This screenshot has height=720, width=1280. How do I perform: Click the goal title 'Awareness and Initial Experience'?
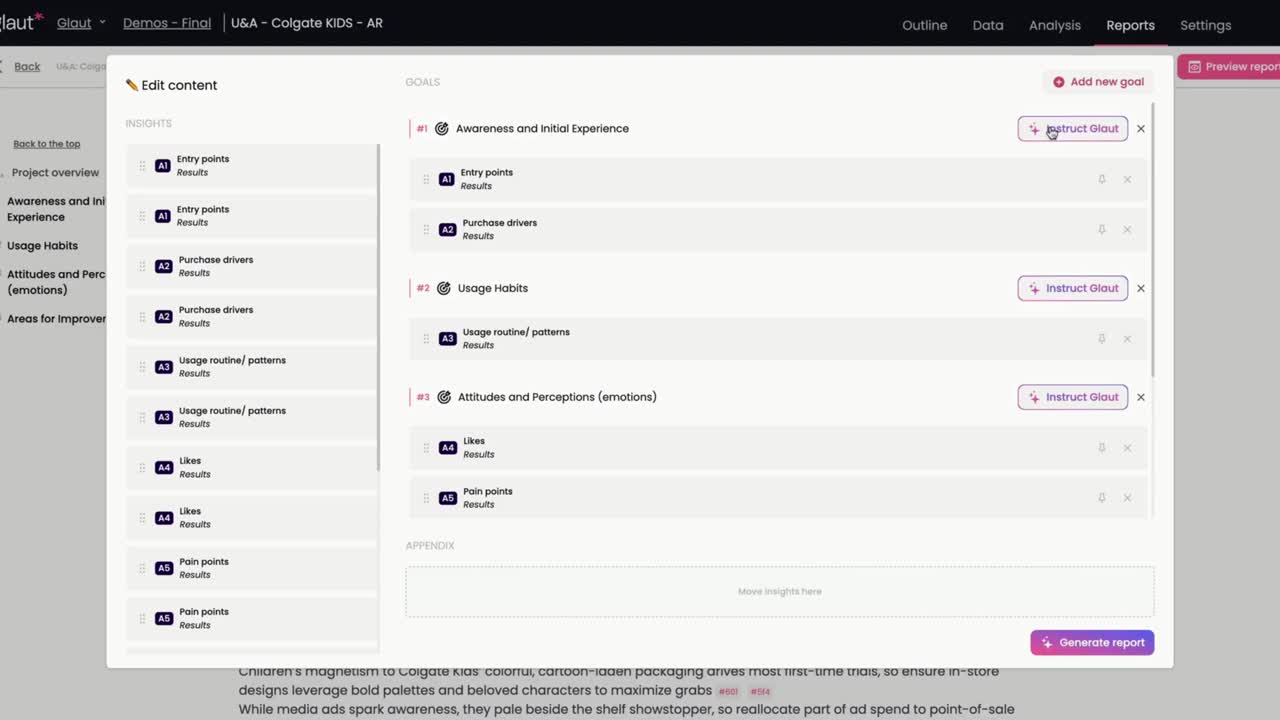tap(542, 128)
